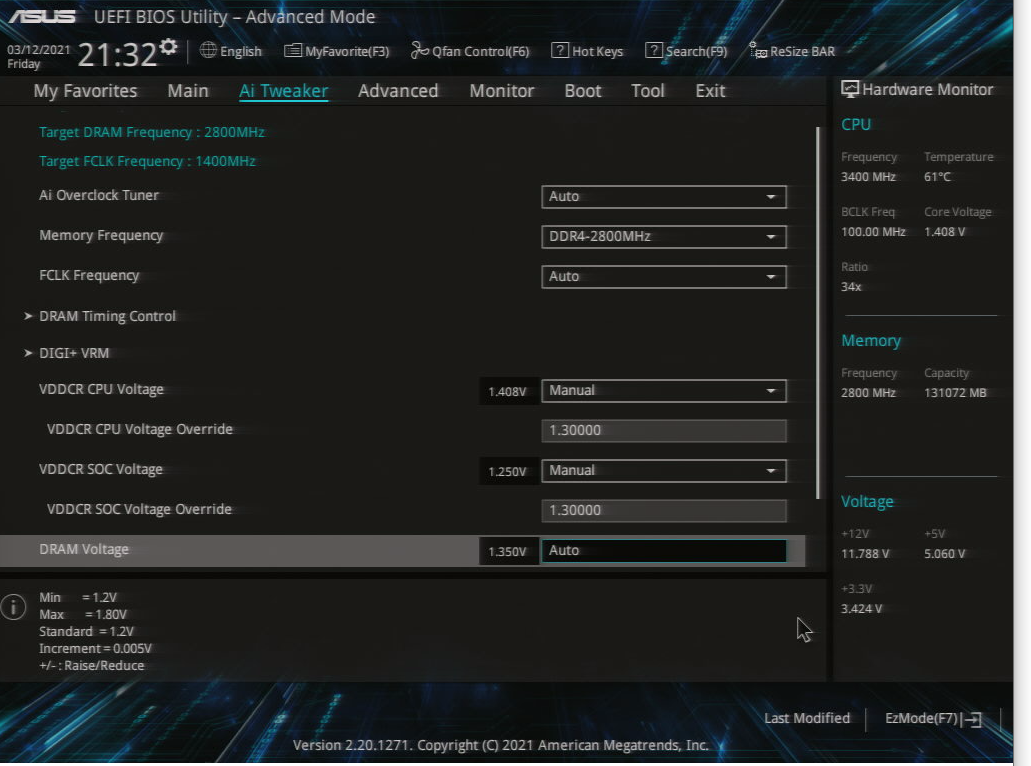Click BCLK Freq value 100.00 MHz
The height and width of the screenshot is (766, 1031).
pos(873,232)
